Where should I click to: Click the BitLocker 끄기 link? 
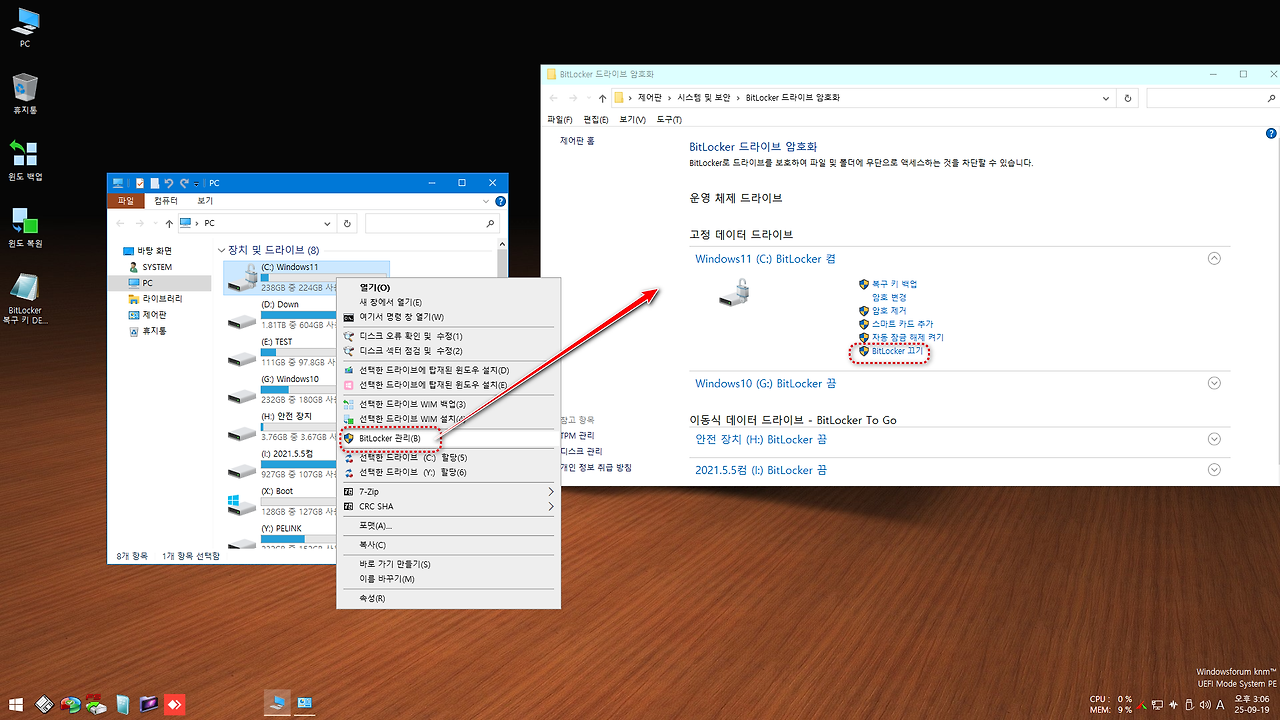tap(896, 351)
